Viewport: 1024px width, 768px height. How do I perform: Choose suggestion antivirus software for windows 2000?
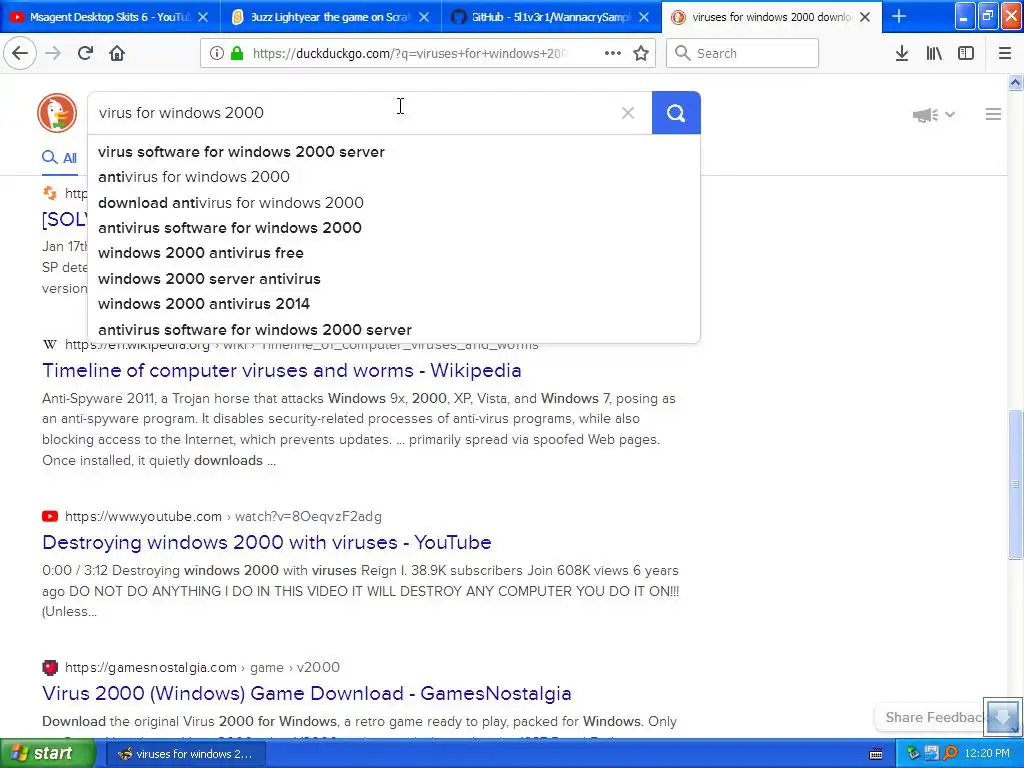[394, 228]
